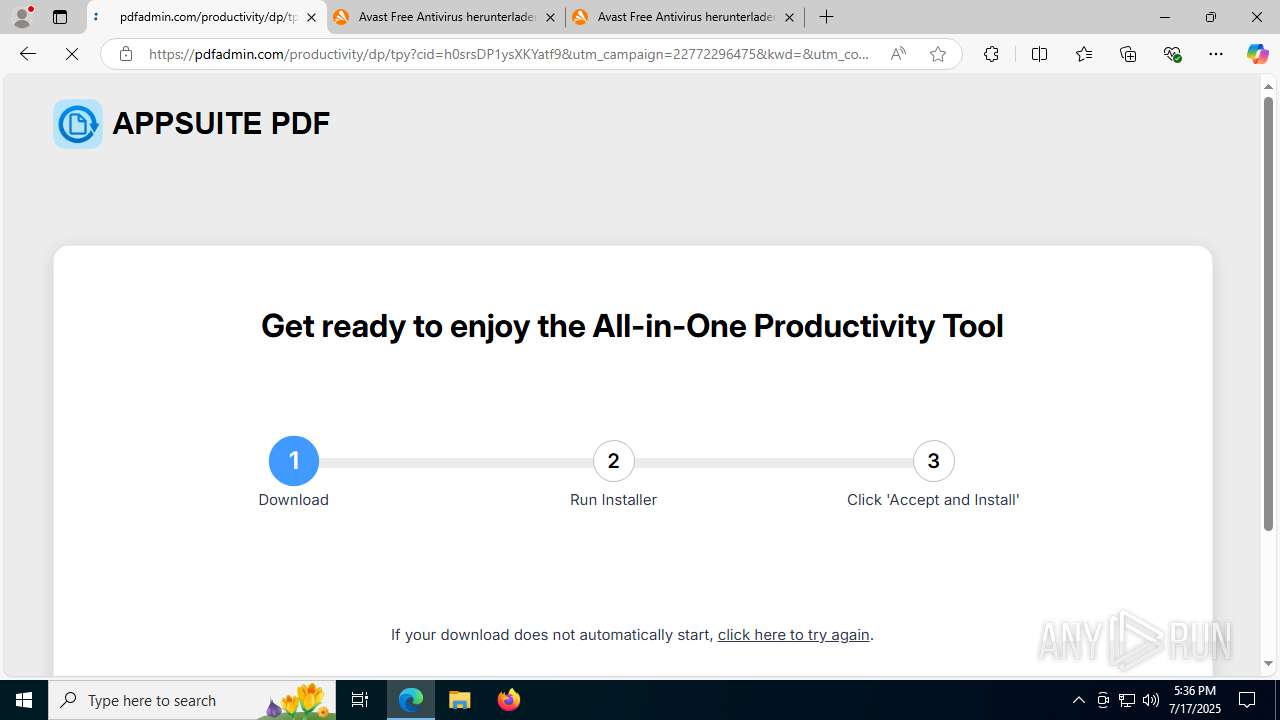Close the second Avast Free Antivirus tab

coord(789,17)
